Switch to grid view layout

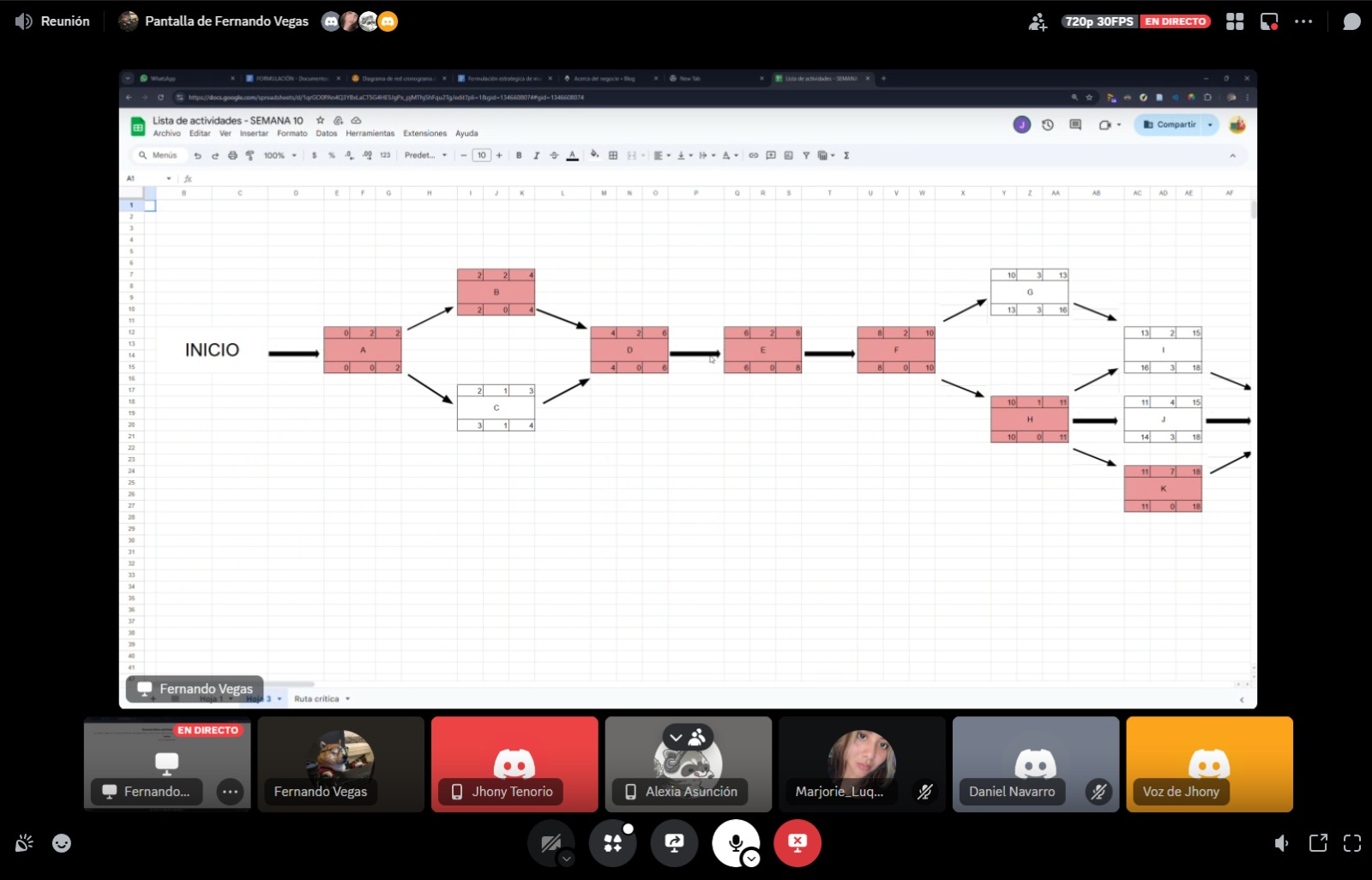[x=1235, y=21]
